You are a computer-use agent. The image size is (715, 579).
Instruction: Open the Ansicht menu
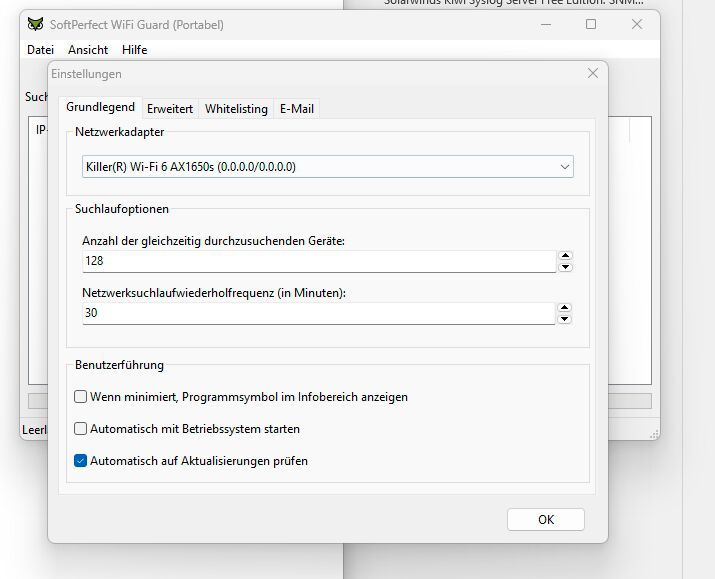pyautogui.click(x=88, y=50)
